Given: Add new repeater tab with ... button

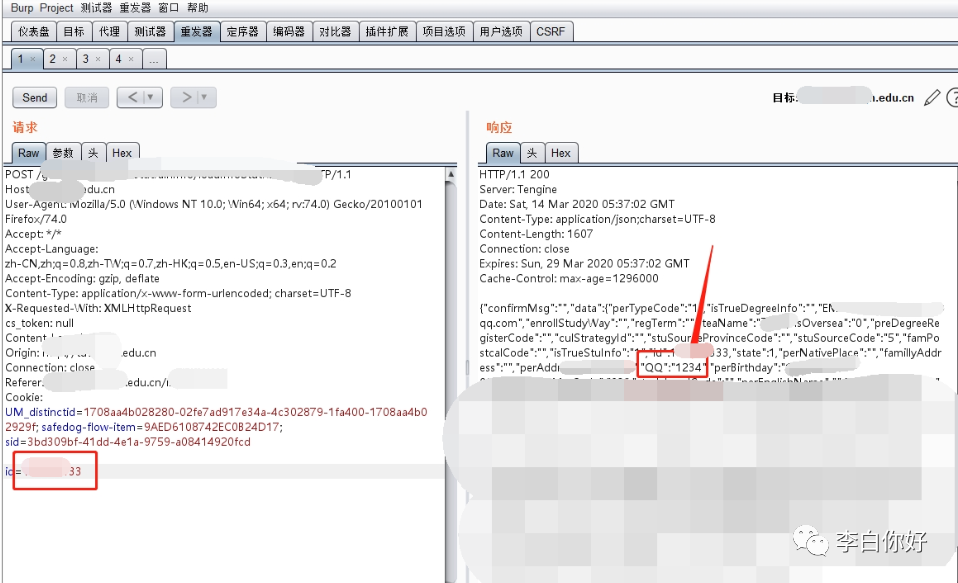Looking at the screenshot, I should (x=154, y=59).
